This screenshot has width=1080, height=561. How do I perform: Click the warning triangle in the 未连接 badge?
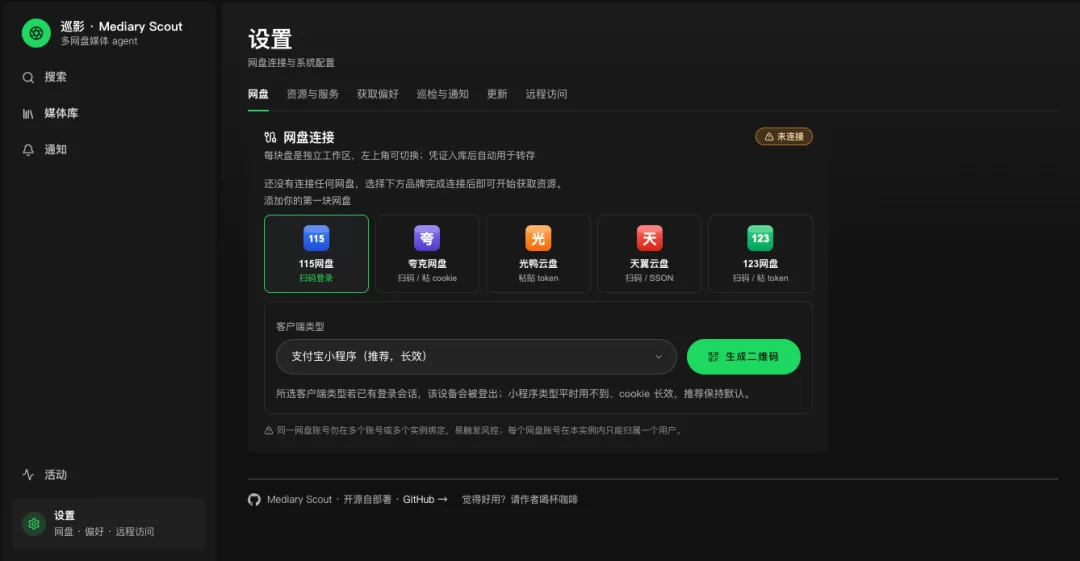(x=769, y=136)
